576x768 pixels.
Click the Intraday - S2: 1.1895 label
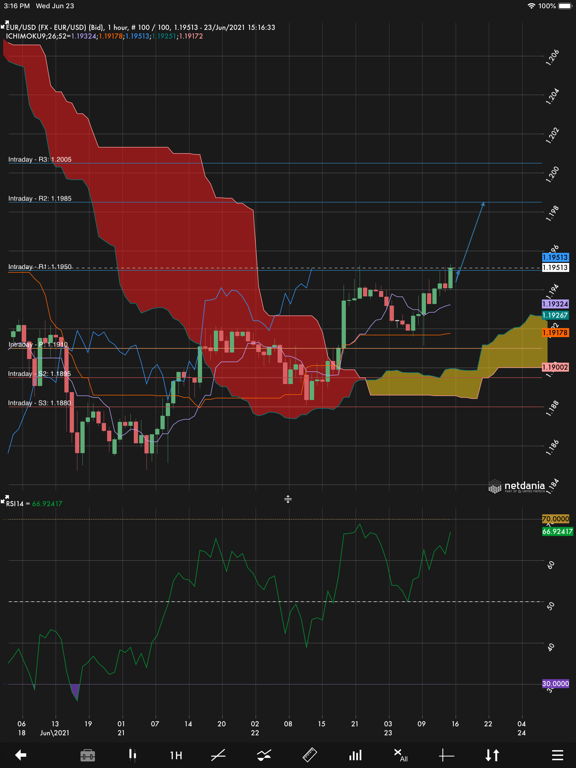(x=40, y=374)
